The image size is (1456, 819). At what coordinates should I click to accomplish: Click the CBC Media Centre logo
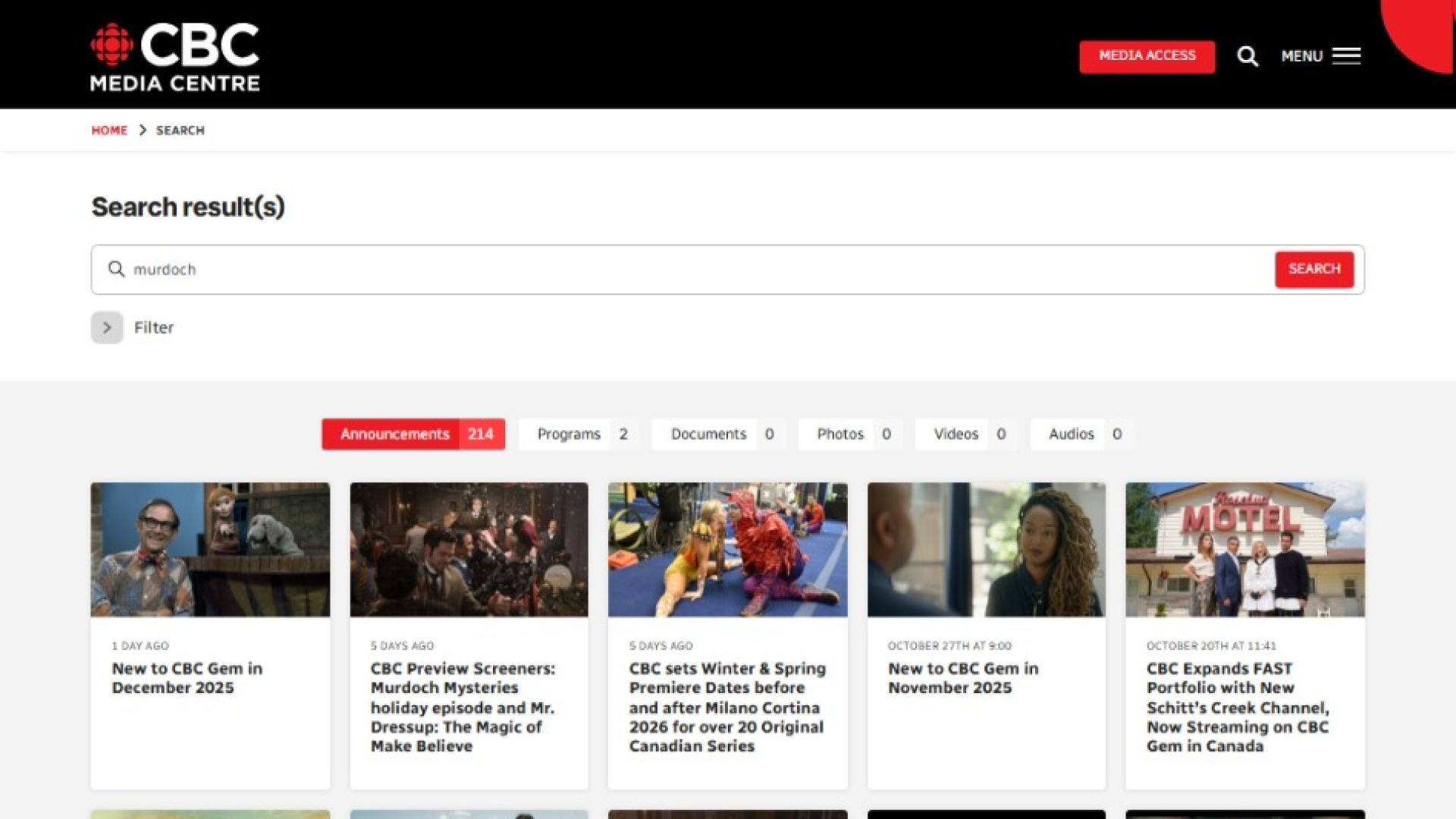point(175,57)
